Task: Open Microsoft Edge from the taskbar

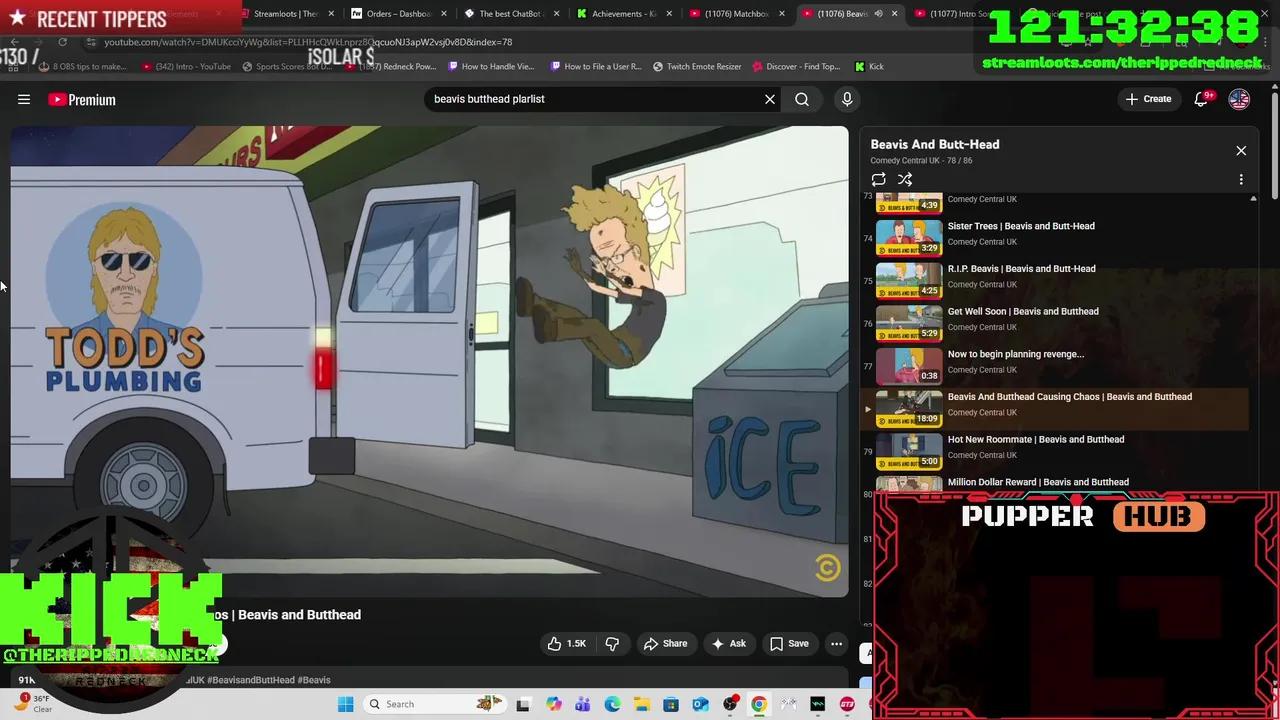Action: (612, 705)
